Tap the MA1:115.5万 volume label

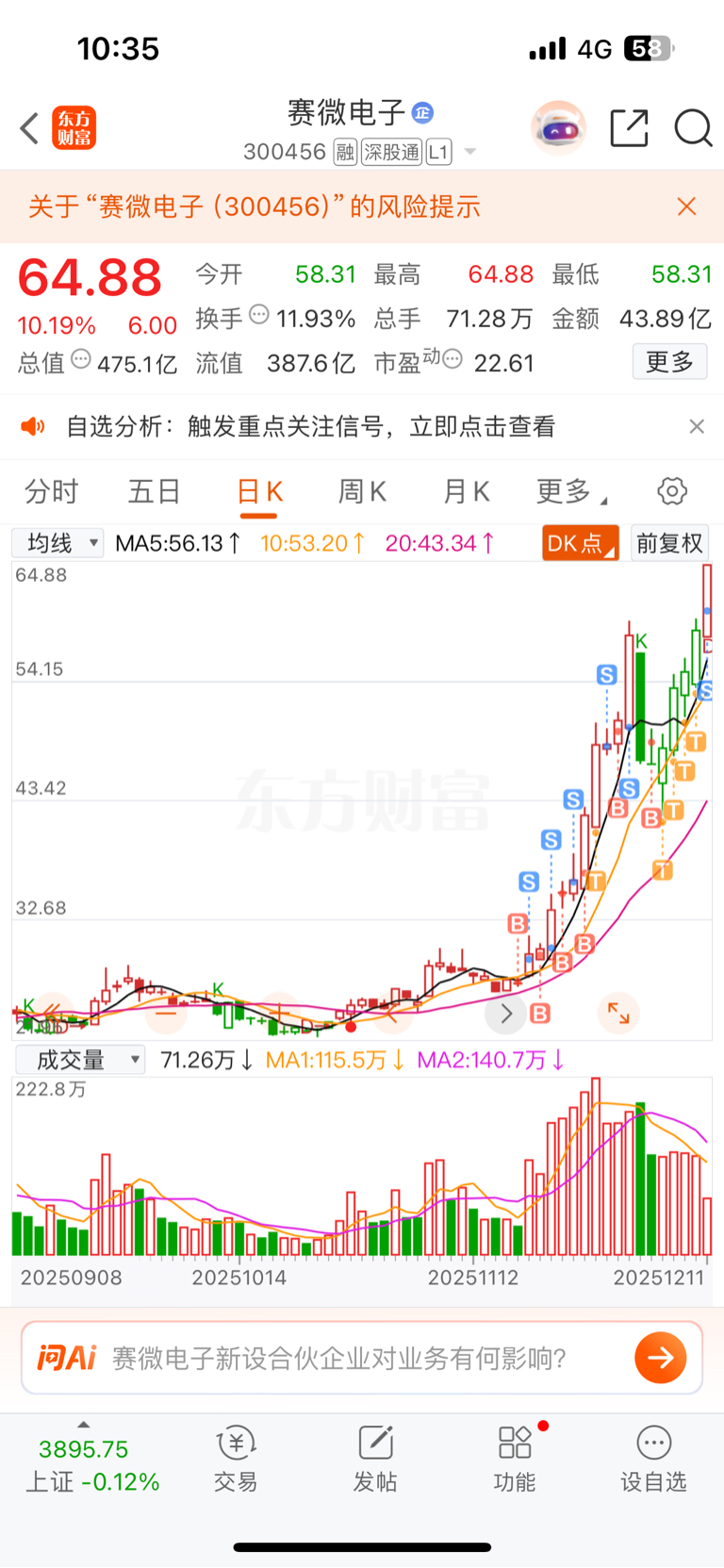coord(335,1061)
